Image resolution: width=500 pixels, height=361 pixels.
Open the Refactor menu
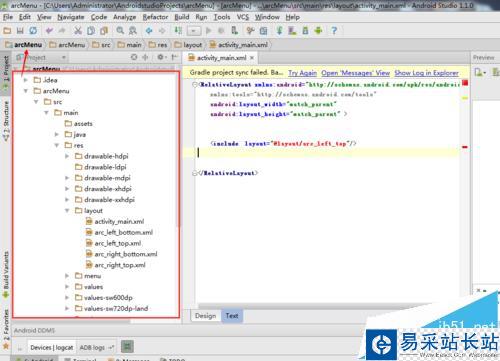pyautogui.click(x=155, y=17)
